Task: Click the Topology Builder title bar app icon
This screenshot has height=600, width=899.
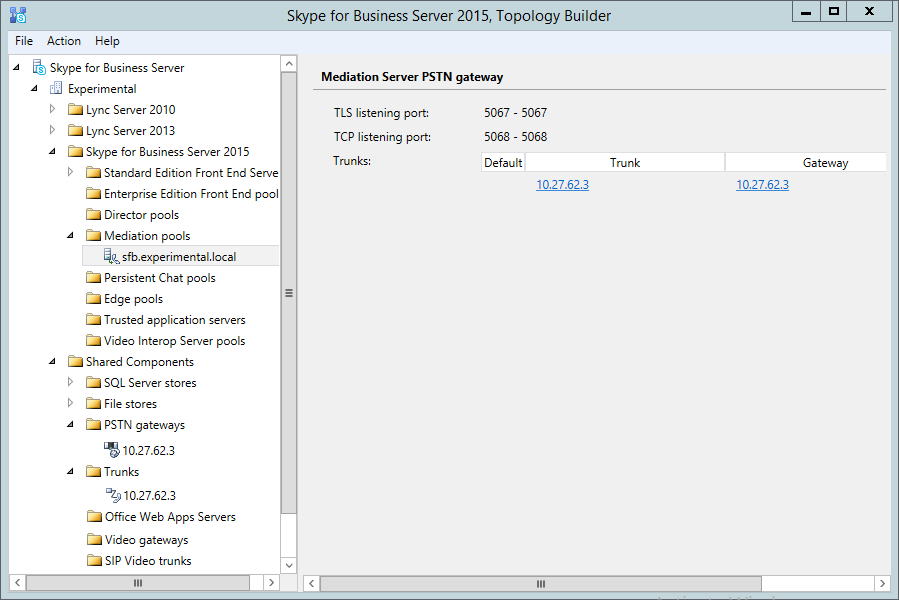Action: pyautogui.click(x=16, y=15)
